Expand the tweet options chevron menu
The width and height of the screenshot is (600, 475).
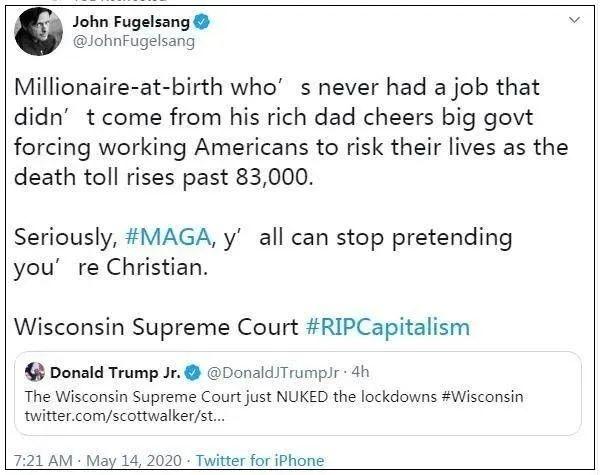point(574,20)
